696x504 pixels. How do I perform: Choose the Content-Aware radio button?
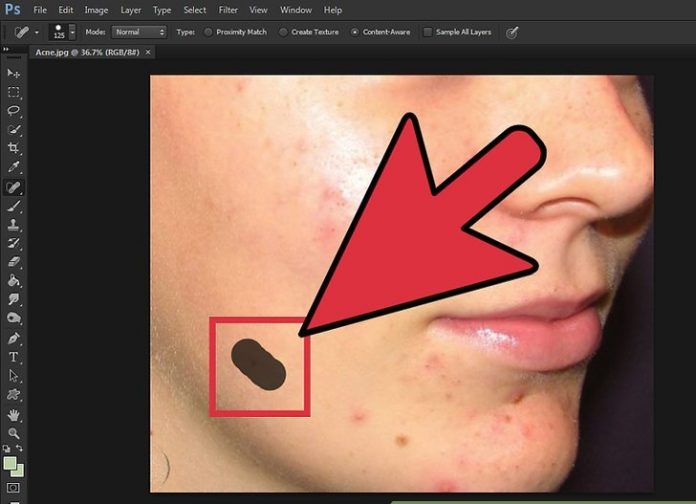click(x=355, y=32)
